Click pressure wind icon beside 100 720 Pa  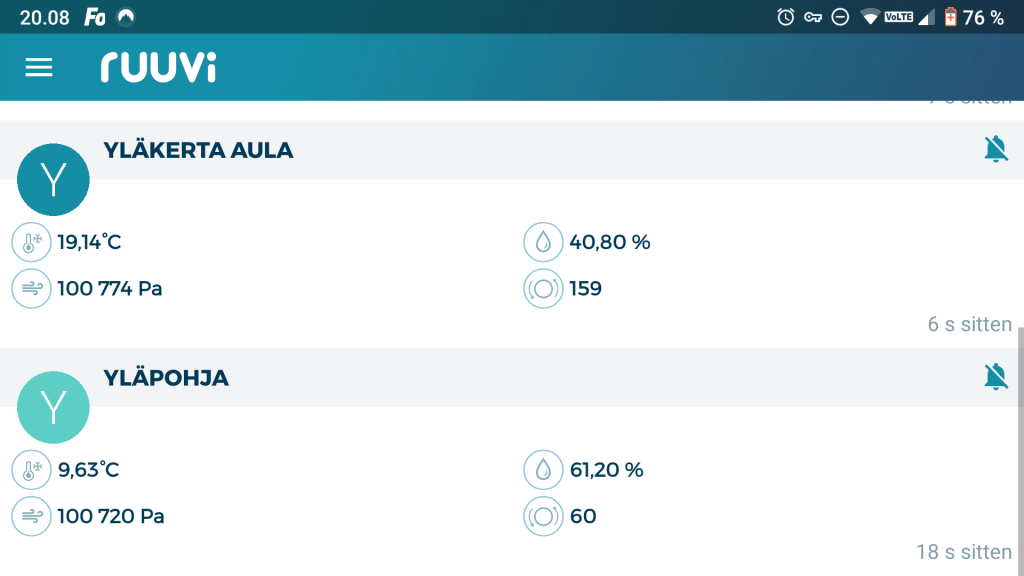click(x=31, y=516)
